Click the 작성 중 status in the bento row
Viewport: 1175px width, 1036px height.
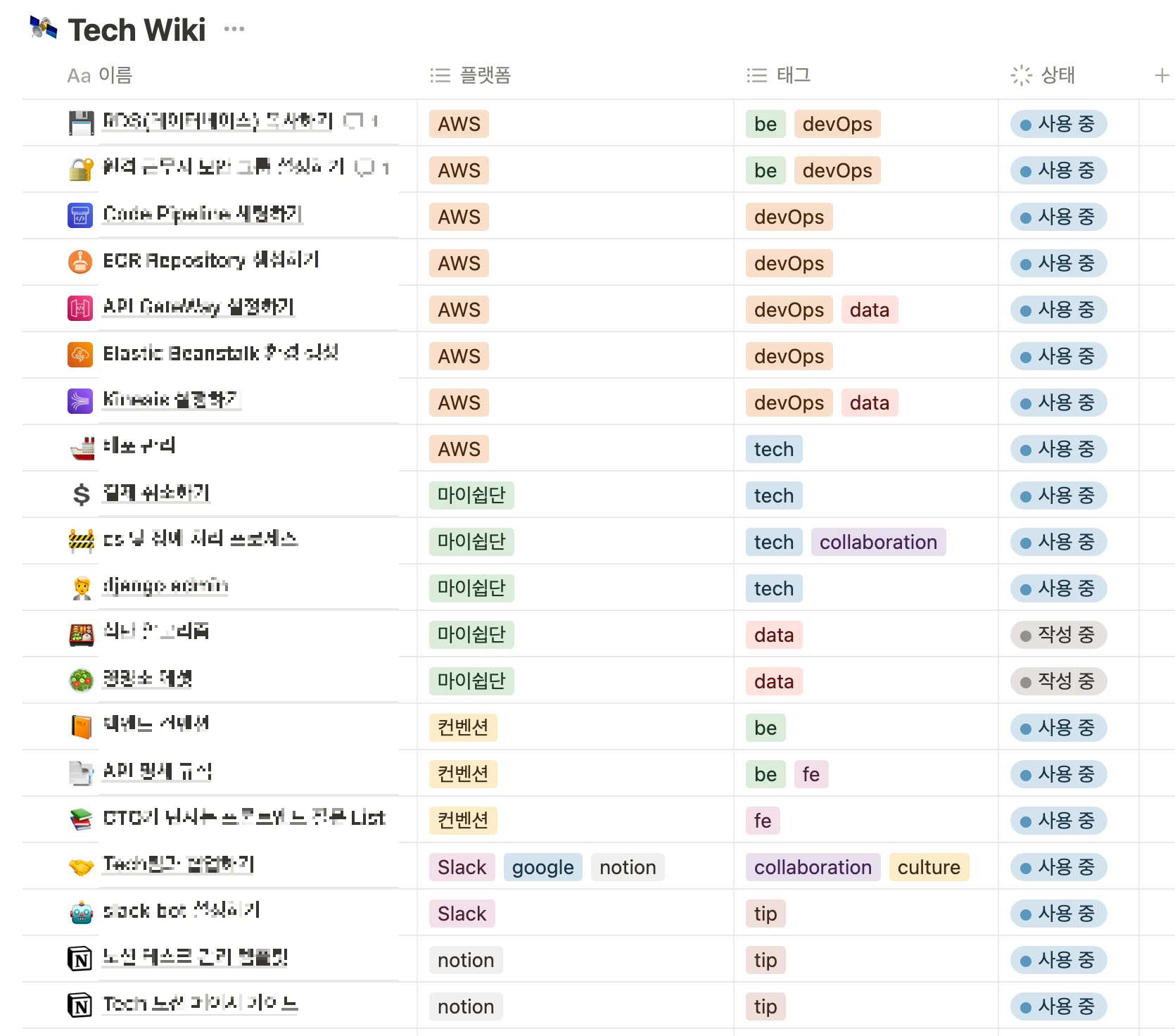[1058, 635]
